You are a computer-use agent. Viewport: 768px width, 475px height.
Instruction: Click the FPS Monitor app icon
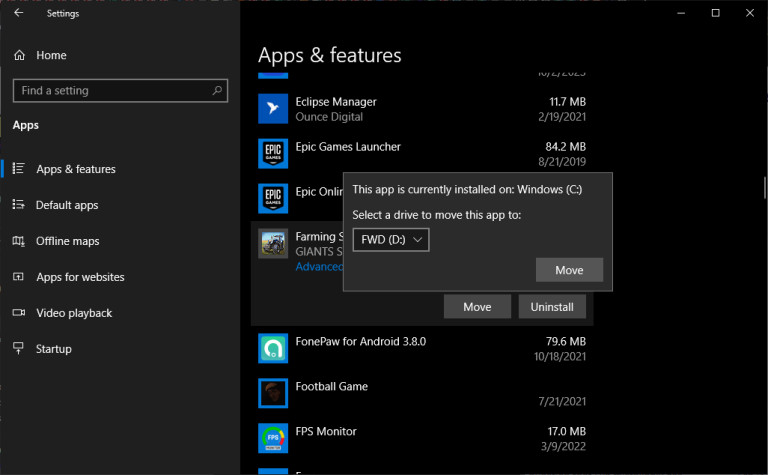point(273,438)
